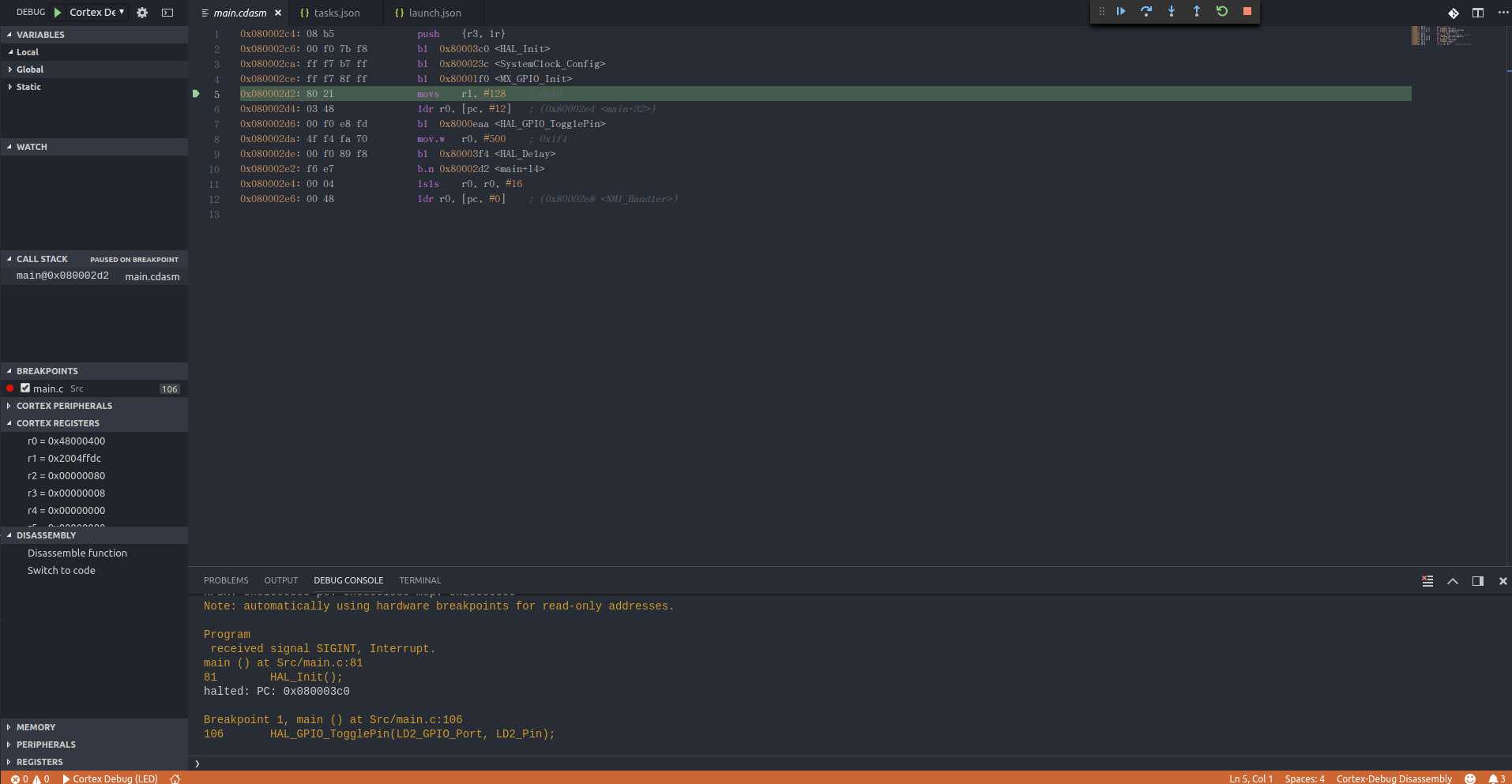Stop debugging with the red square
The height and width of the screenshot is (784, 1512).
point(1246,11)
